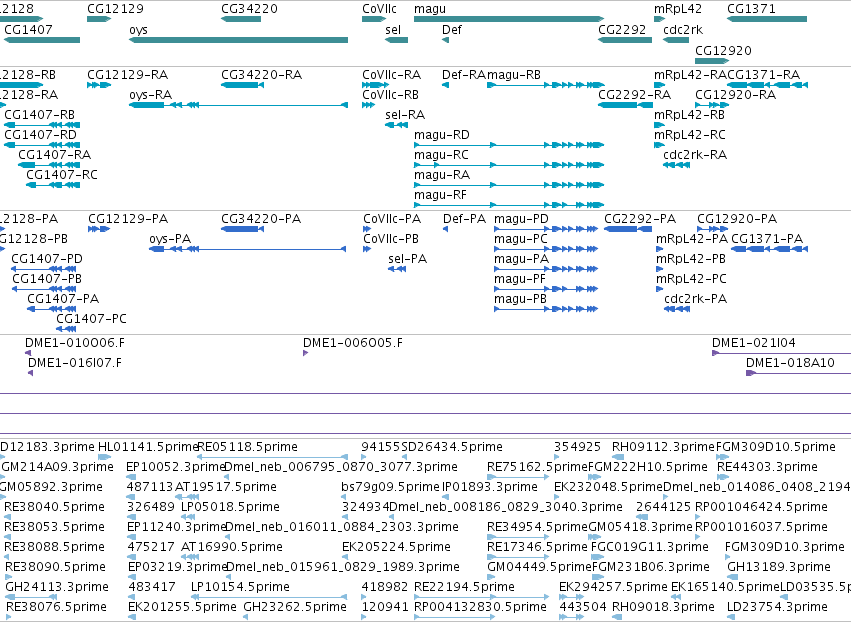
Task: Click the DME1-021I04 clone label
Action: tap(754, 343)
